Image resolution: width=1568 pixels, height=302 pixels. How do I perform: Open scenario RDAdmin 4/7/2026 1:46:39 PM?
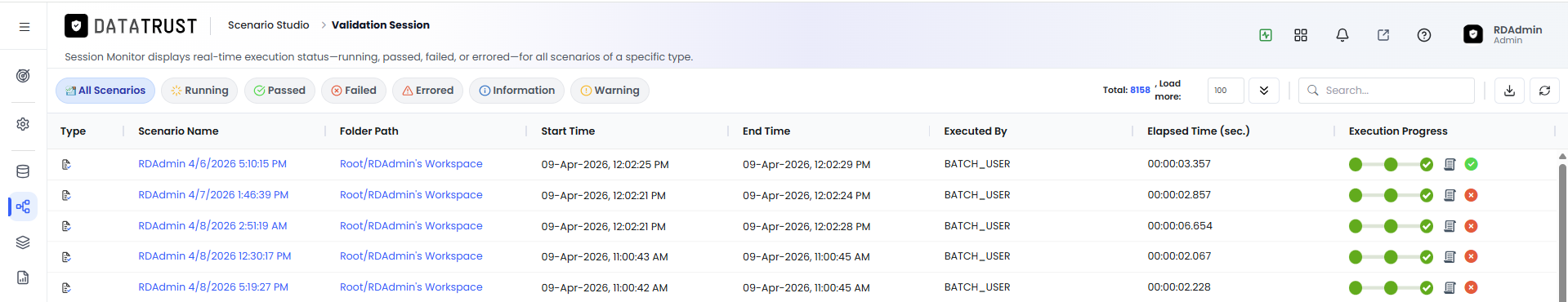point(213,195)
